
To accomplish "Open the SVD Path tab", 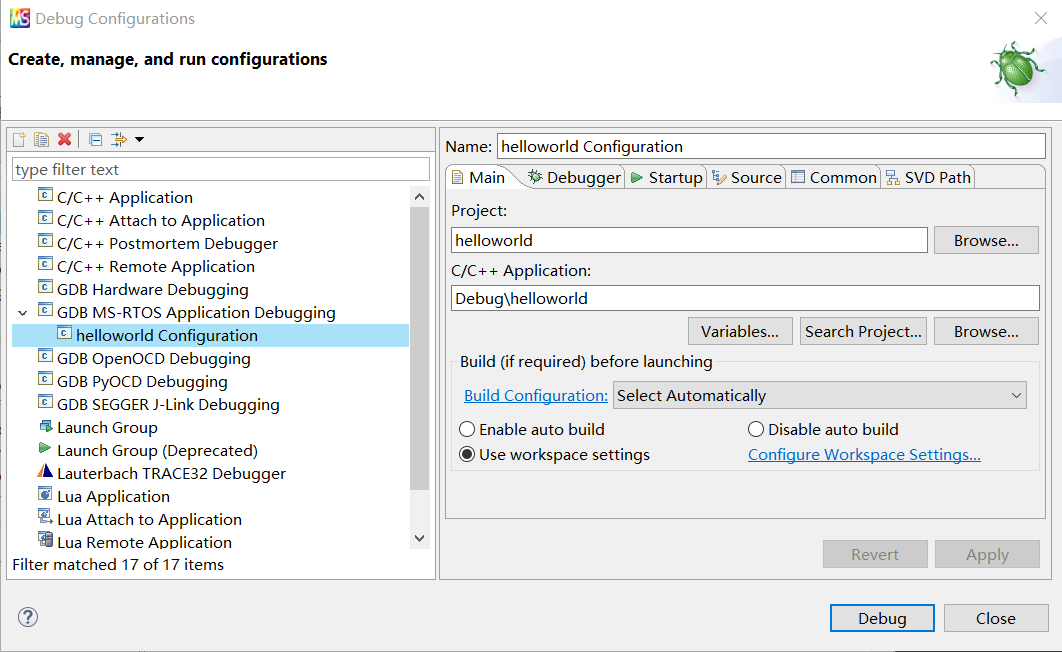I will [x=928, y=178].
